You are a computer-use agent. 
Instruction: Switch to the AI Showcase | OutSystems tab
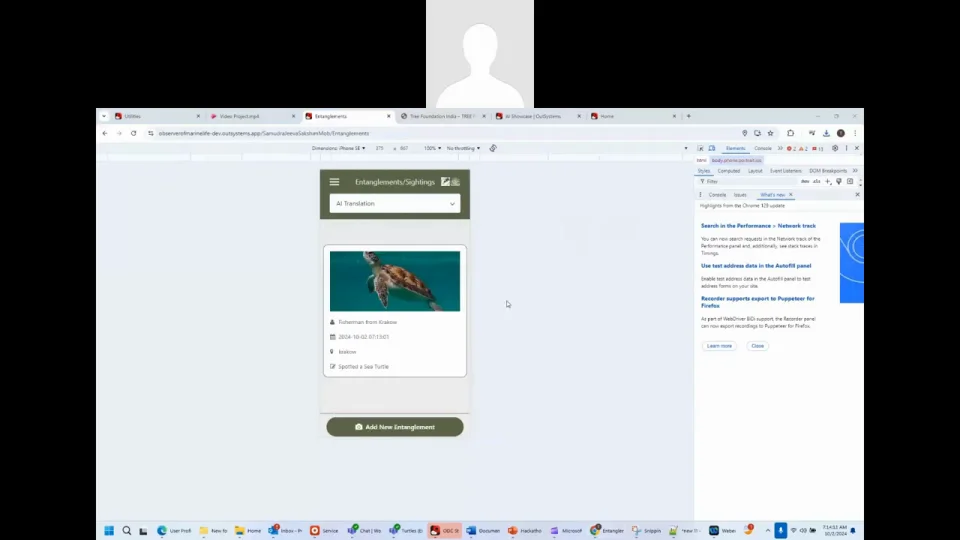(x=538, y=116)
